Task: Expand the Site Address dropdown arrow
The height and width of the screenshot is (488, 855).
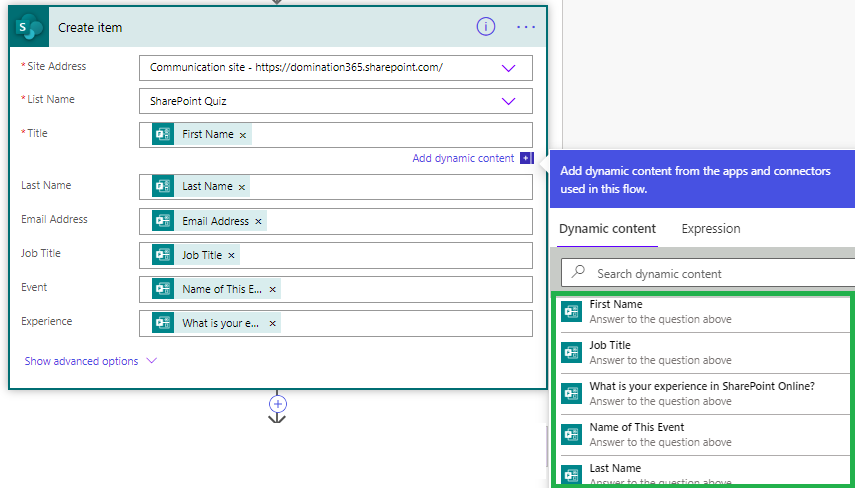Action: (508, 68)
